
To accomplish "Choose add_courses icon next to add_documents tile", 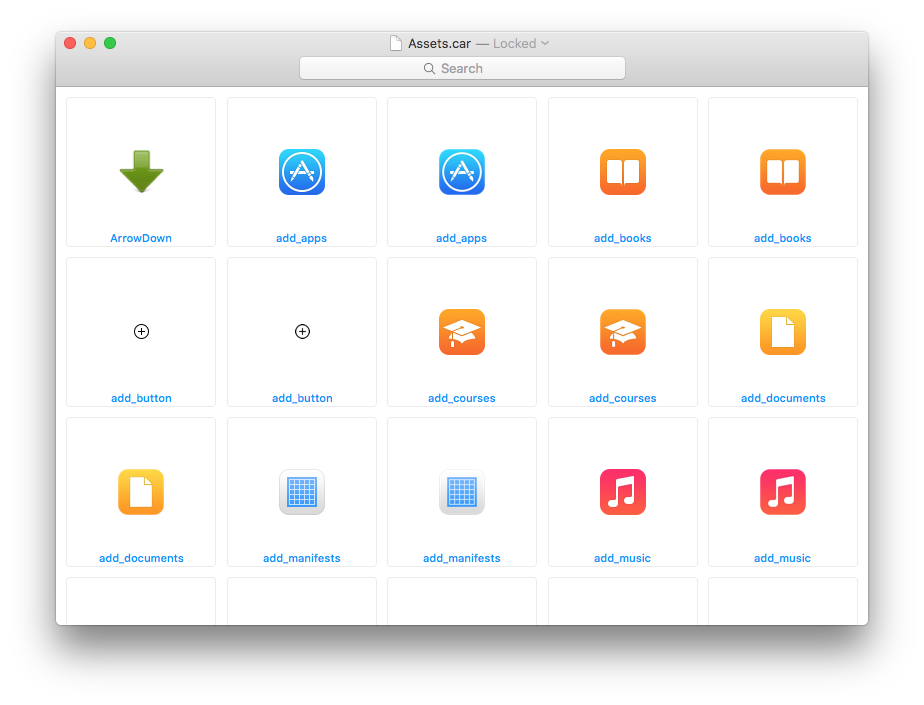I will click(623, 332).
